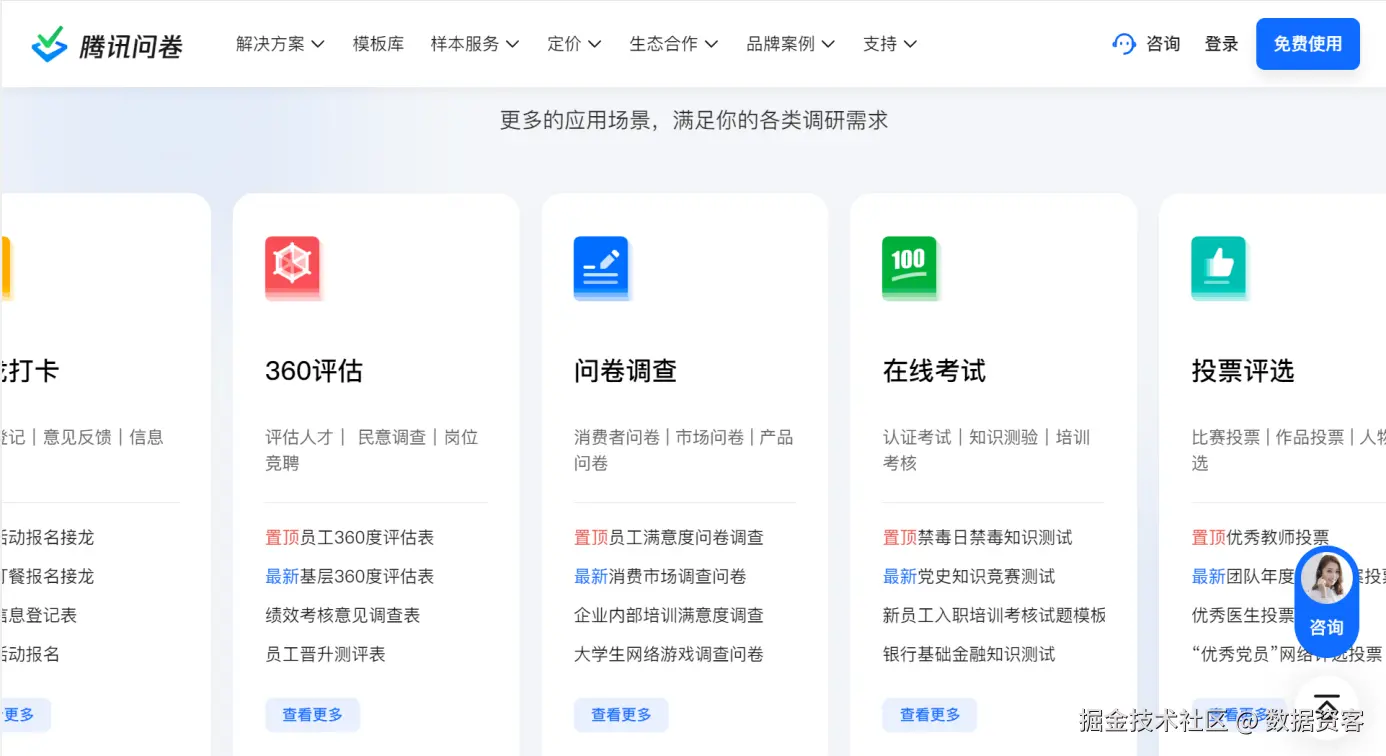The width and height of the screenshot is (1386, 756).
Task: Click the 免费使用 button
Action: coord(1308,44)
